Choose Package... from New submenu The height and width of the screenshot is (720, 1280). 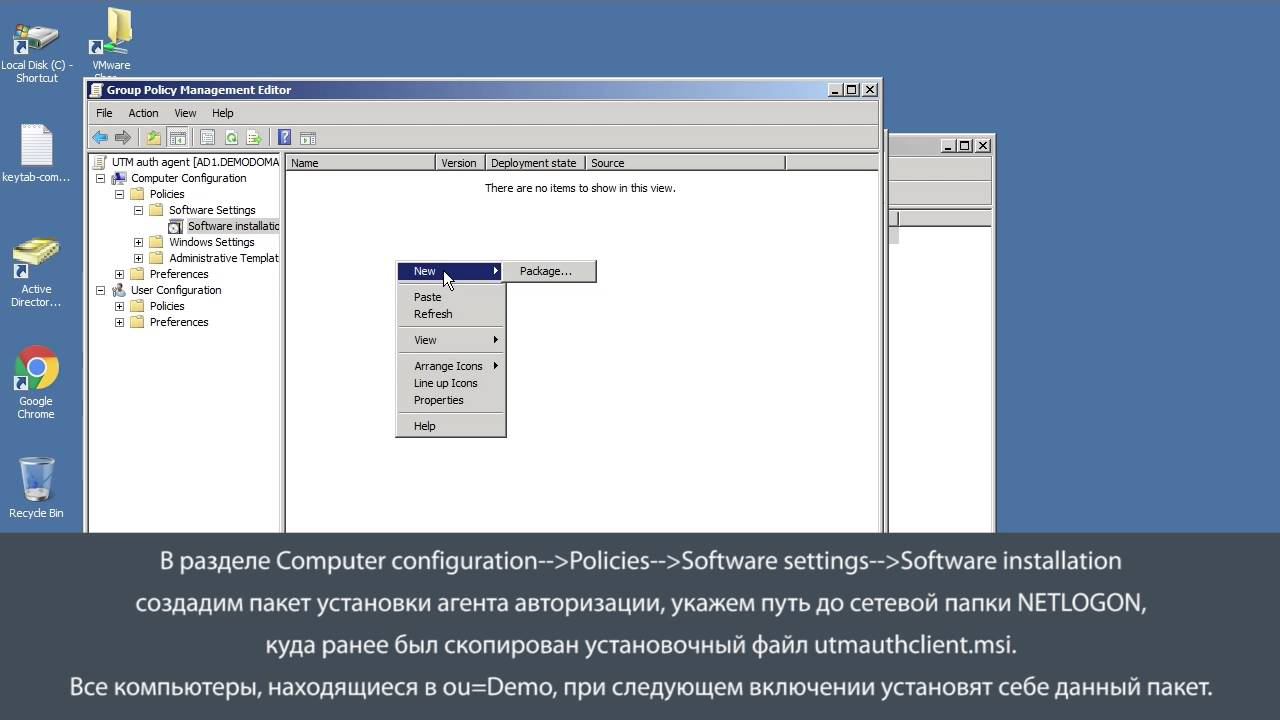(548, 271)
